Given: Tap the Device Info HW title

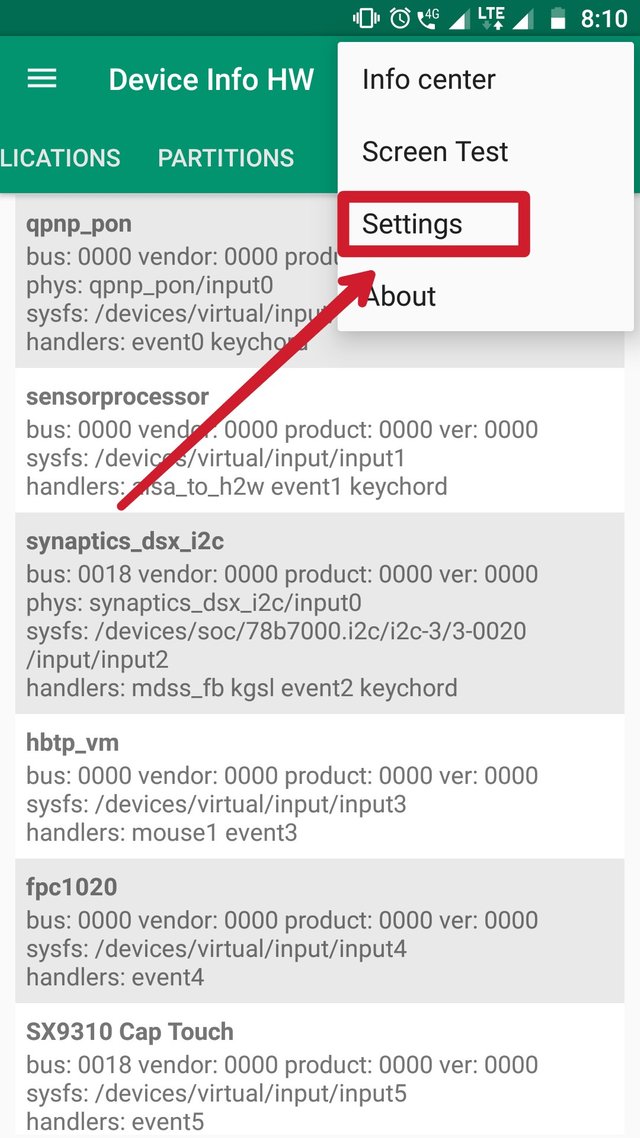Looking at the screenshot, I should (211, 79).
